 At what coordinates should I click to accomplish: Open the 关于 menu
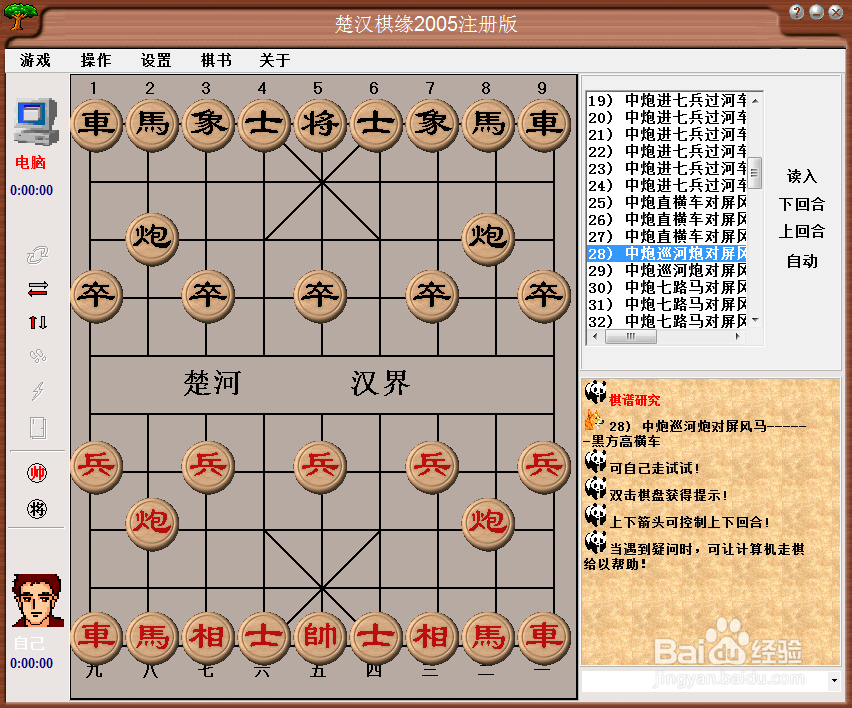click(x=274, y=60)
